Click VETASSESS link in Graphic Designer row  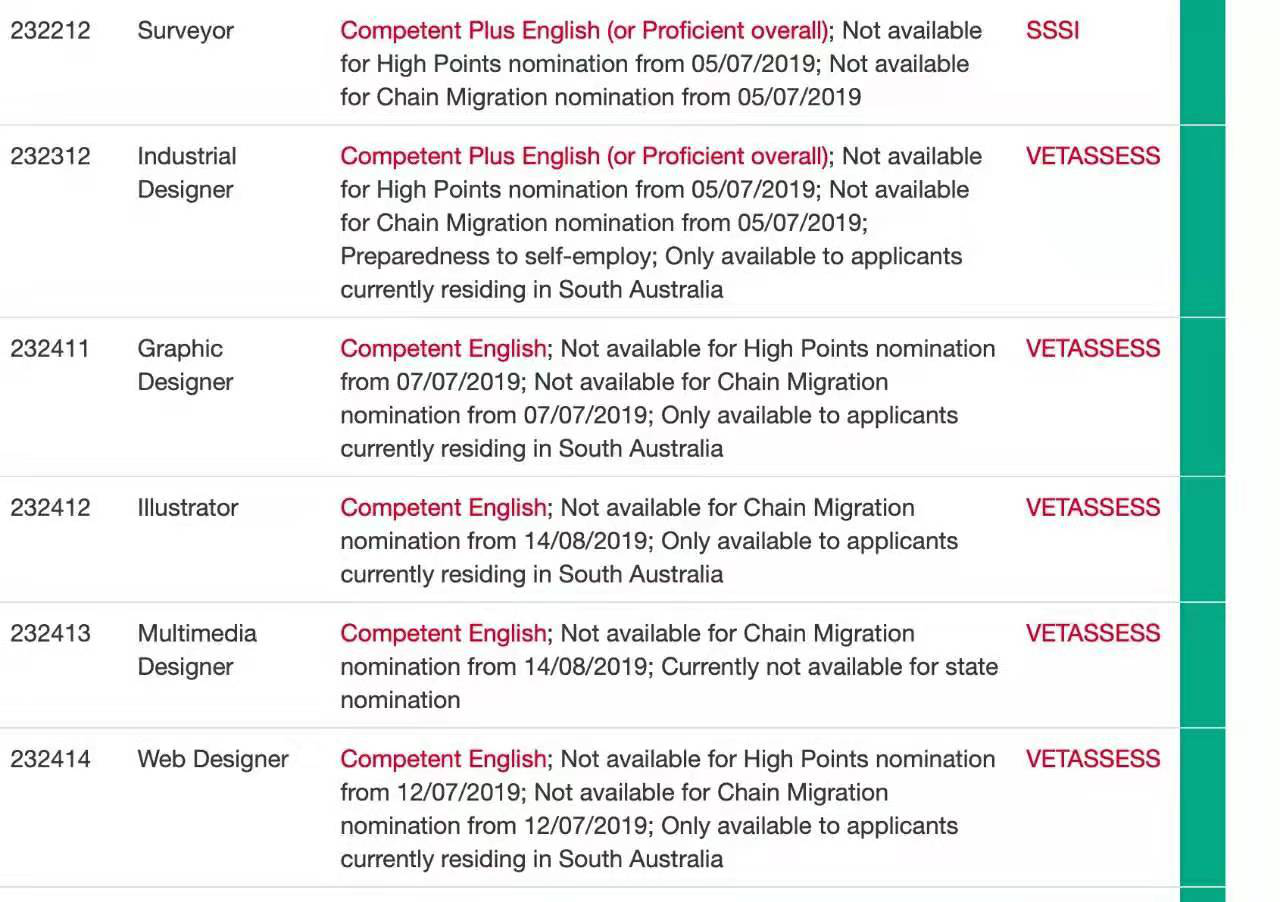(1092, 349)
